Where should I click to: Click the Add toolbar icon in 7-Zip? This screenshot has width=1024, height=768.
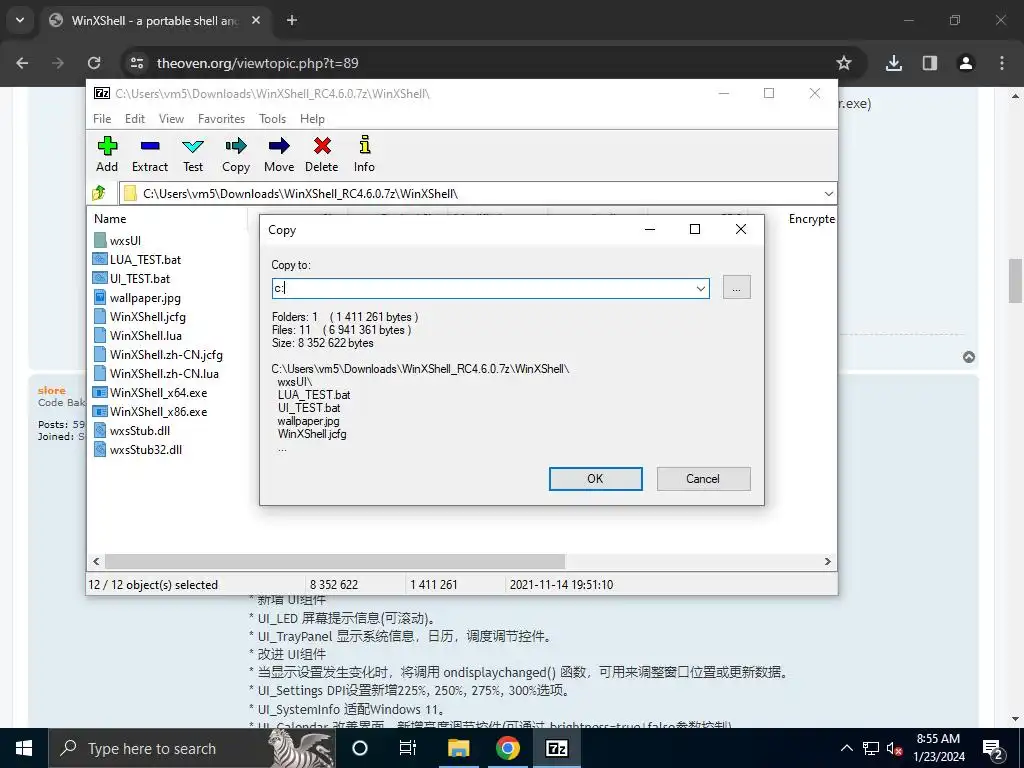[x=107, y=146]
